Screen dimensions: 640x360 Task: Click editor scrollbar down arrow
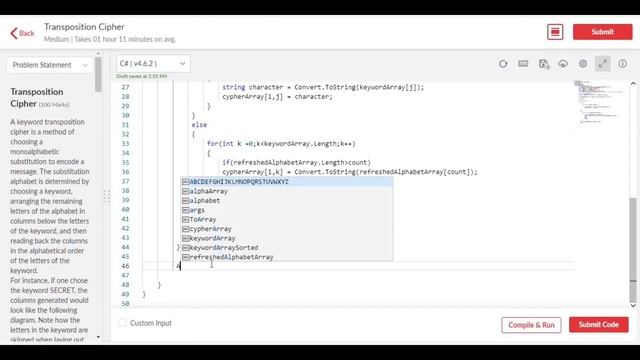633,305
